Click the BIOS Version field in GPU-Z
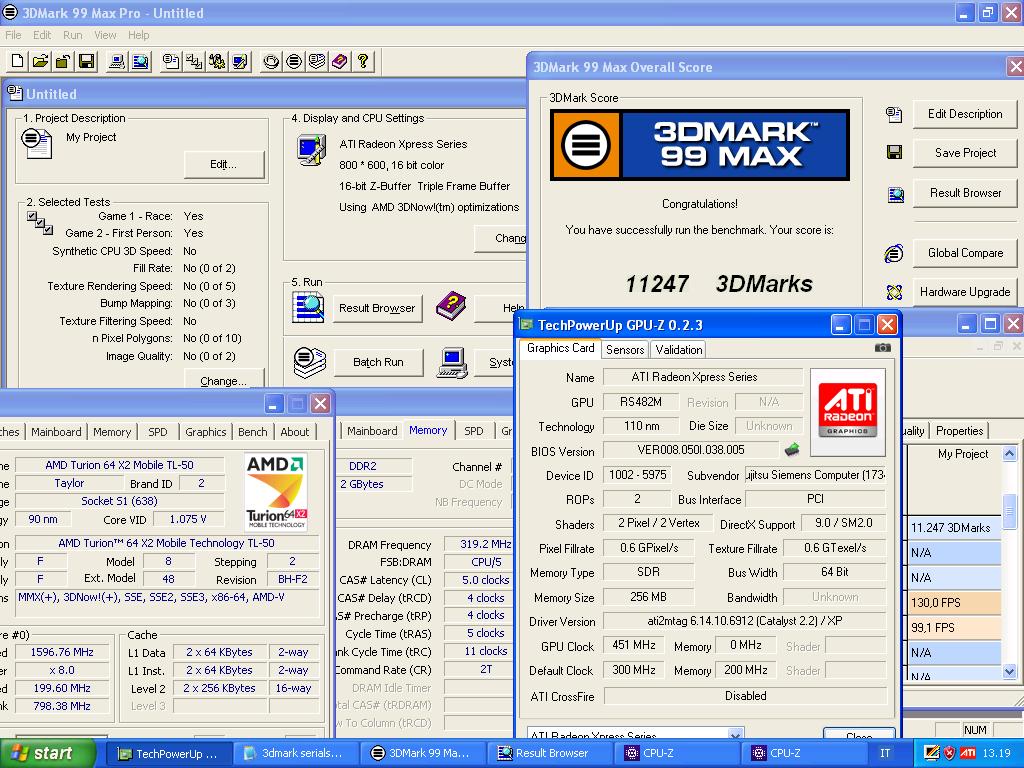 (x=691, y=450)
